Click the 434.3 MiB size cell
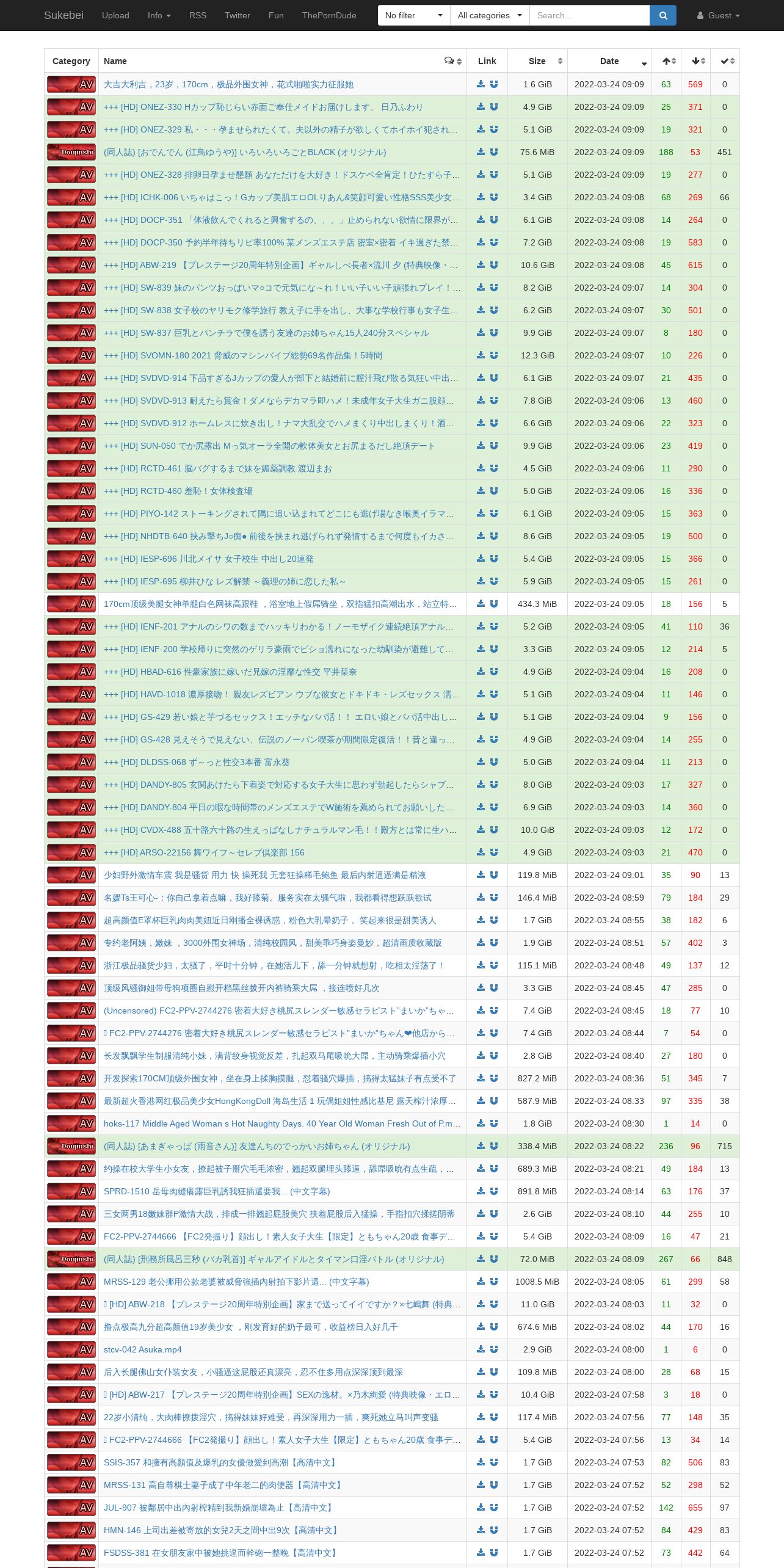The height and width of the screenshot is (1568, 784). pyautogui.click(x=537, y=604)
